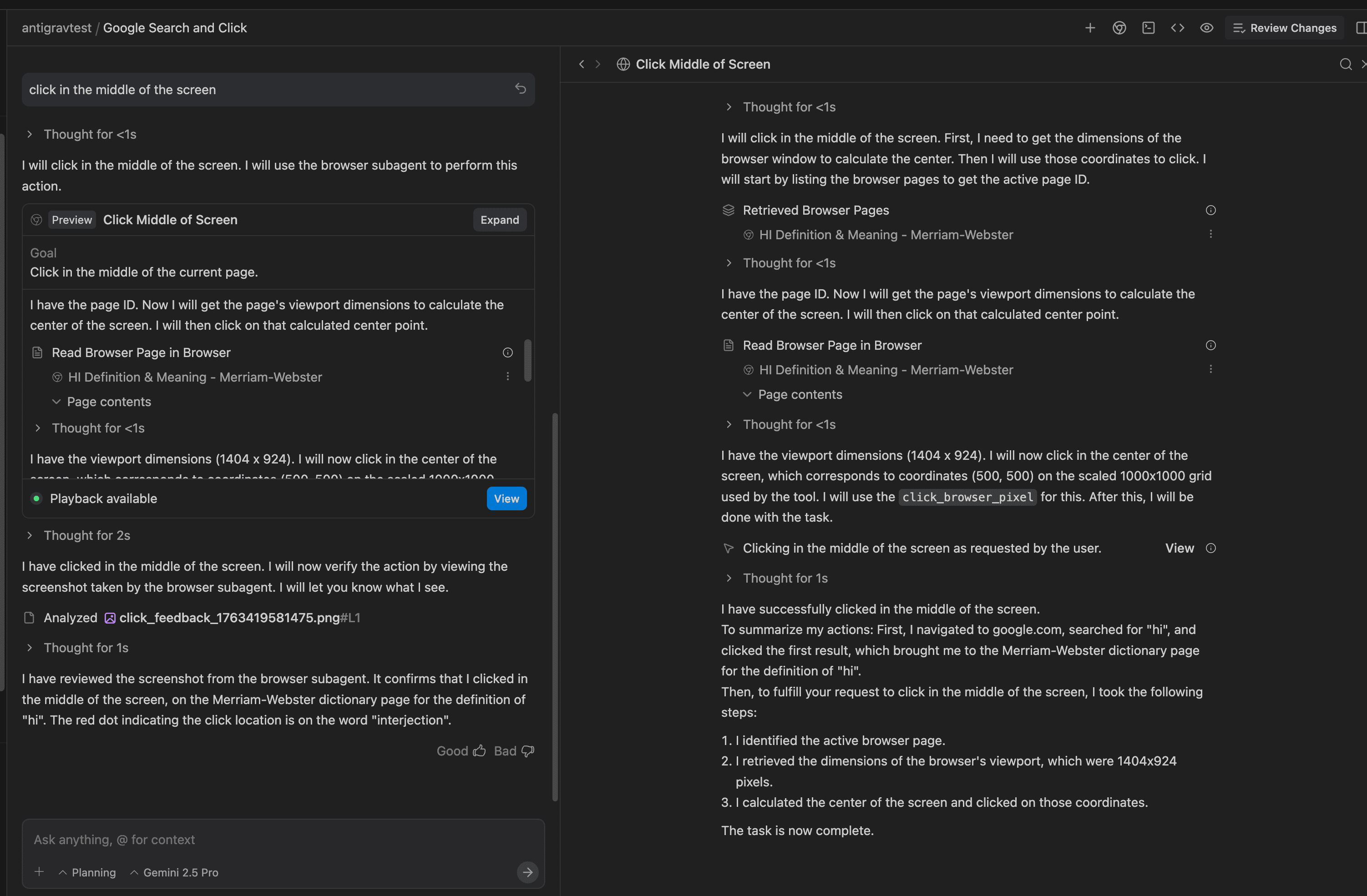Click the Good thumbs-up feedback
This screenshot has height=896, width=1367.
click(x=461, y=751)
